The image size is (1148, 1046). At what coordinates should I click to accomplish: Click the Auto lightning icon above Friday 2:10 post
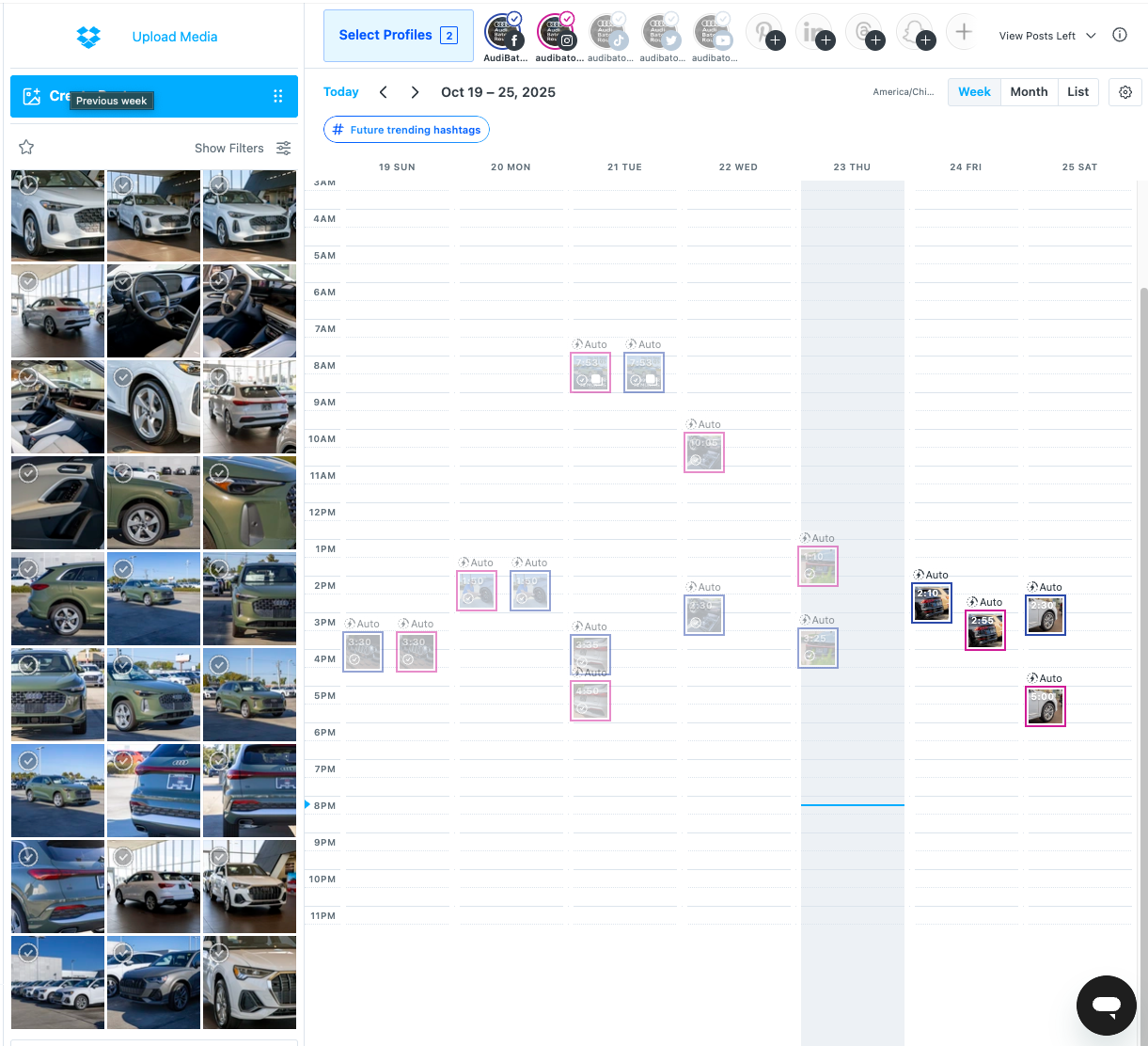click(920, 575)
